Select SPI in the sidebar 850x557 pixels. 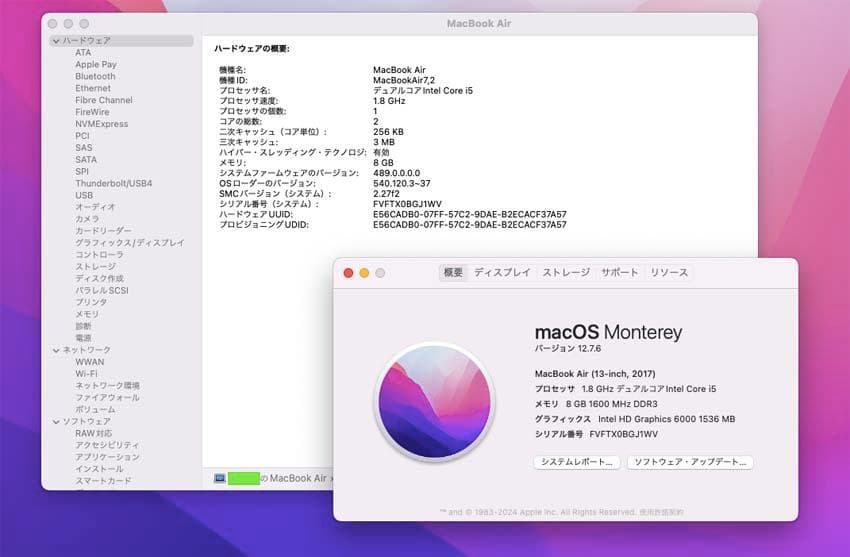click(x=81, y=172)
